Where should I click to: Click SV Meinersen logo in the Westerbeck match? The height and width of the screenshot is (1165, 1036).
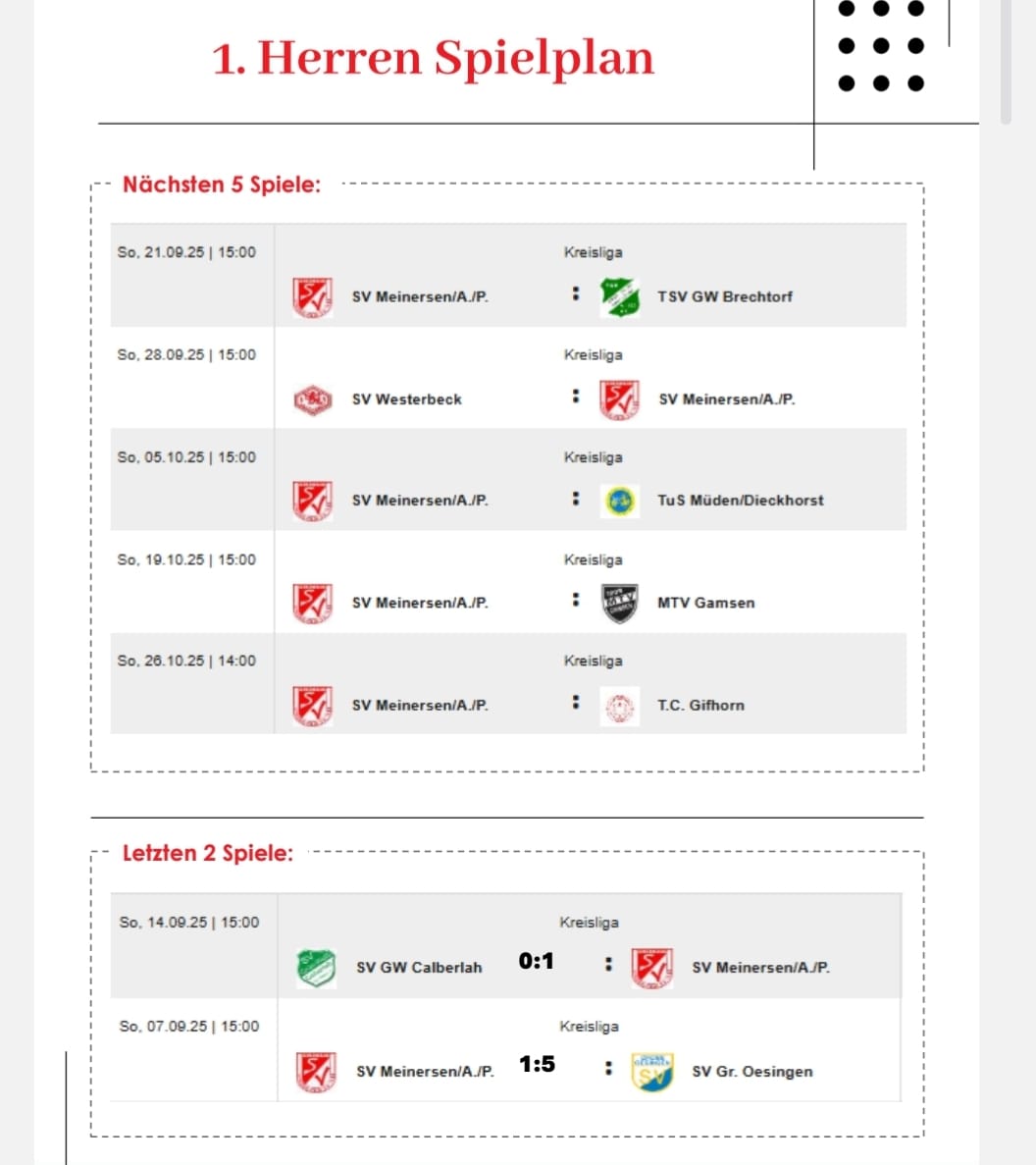[x=619, y=399]
